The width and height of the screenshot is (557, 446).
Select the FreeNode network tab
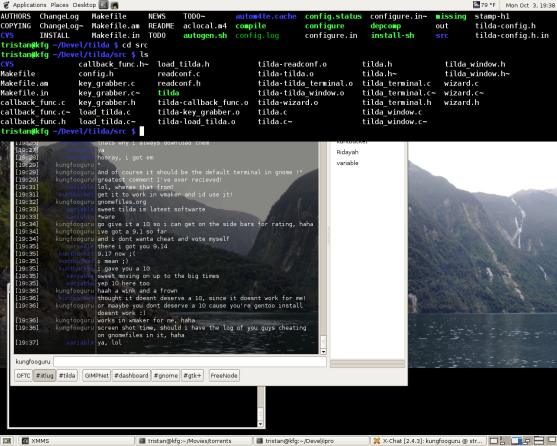click(x=224, y=376)
